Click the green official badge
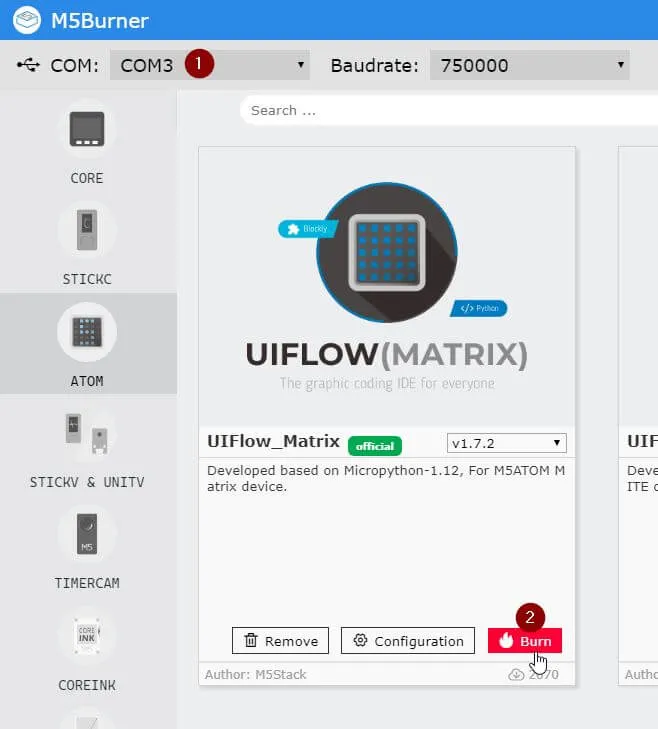The height and width of the screenshot is (729, 658). tap(375, 445)
